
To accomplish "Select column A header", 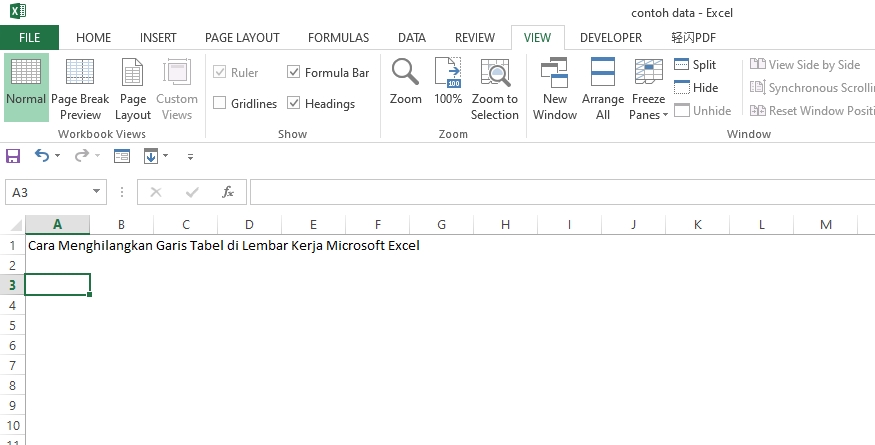I will point(57,224).
